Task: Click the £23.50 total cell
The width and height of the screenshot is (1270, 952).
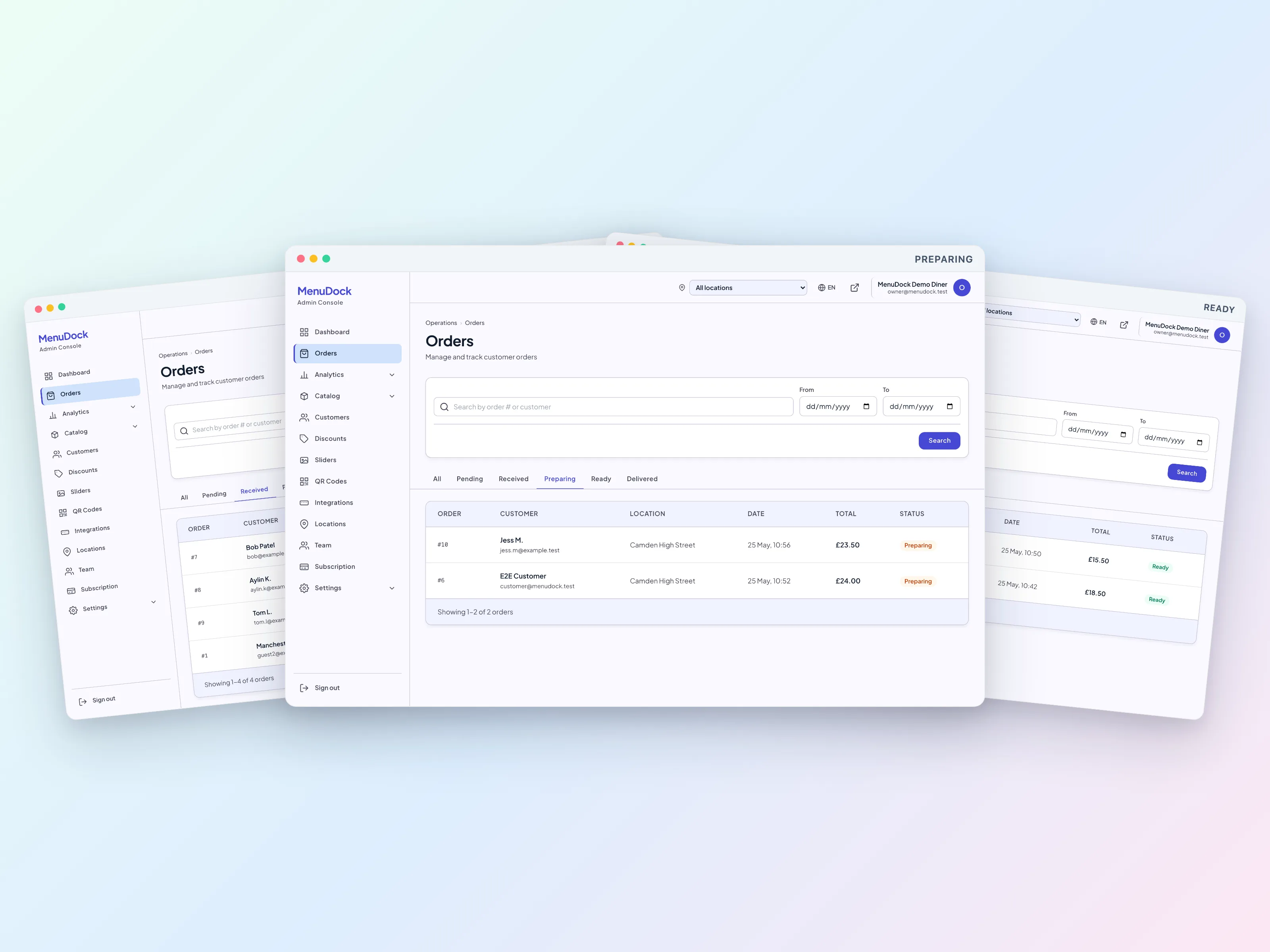Action: [x=847, y=545]
